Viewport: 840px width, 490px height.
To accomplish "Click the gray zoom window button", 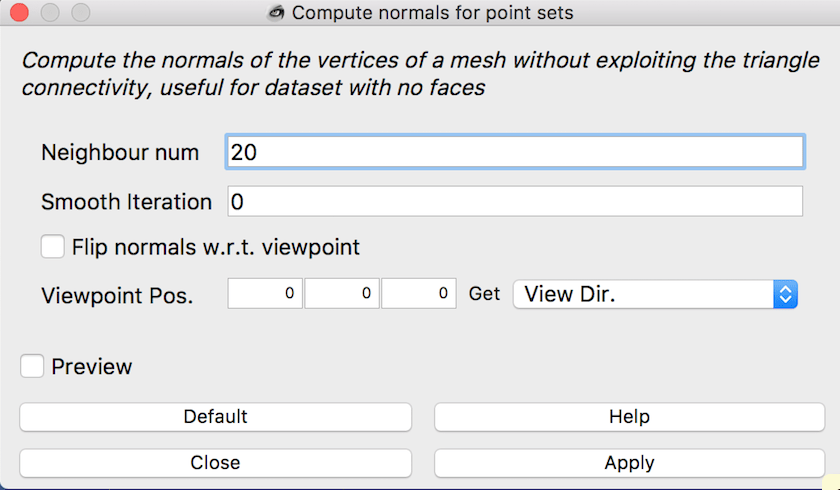I will click(x=81, y=12).
